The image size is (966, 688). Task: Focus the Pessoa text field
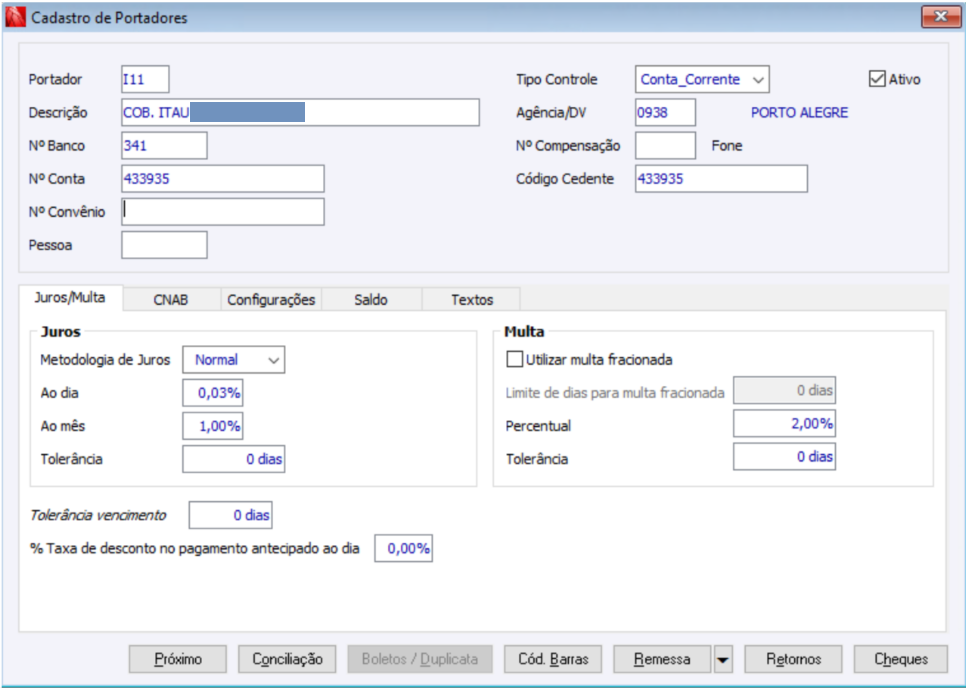click(x=164, y=245)
